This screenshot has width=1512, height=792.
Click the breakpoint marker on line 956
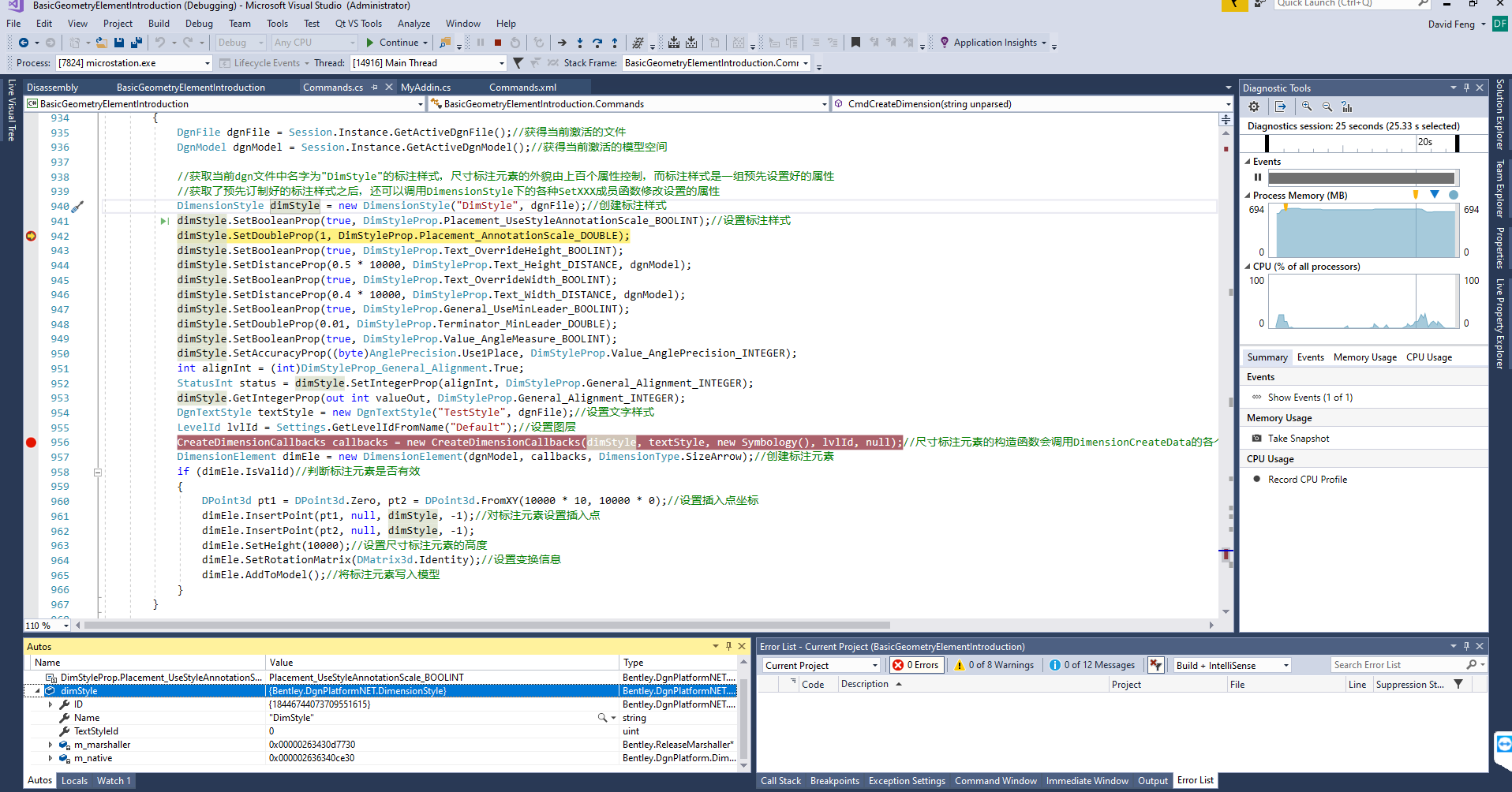click(x=31, y=443)
